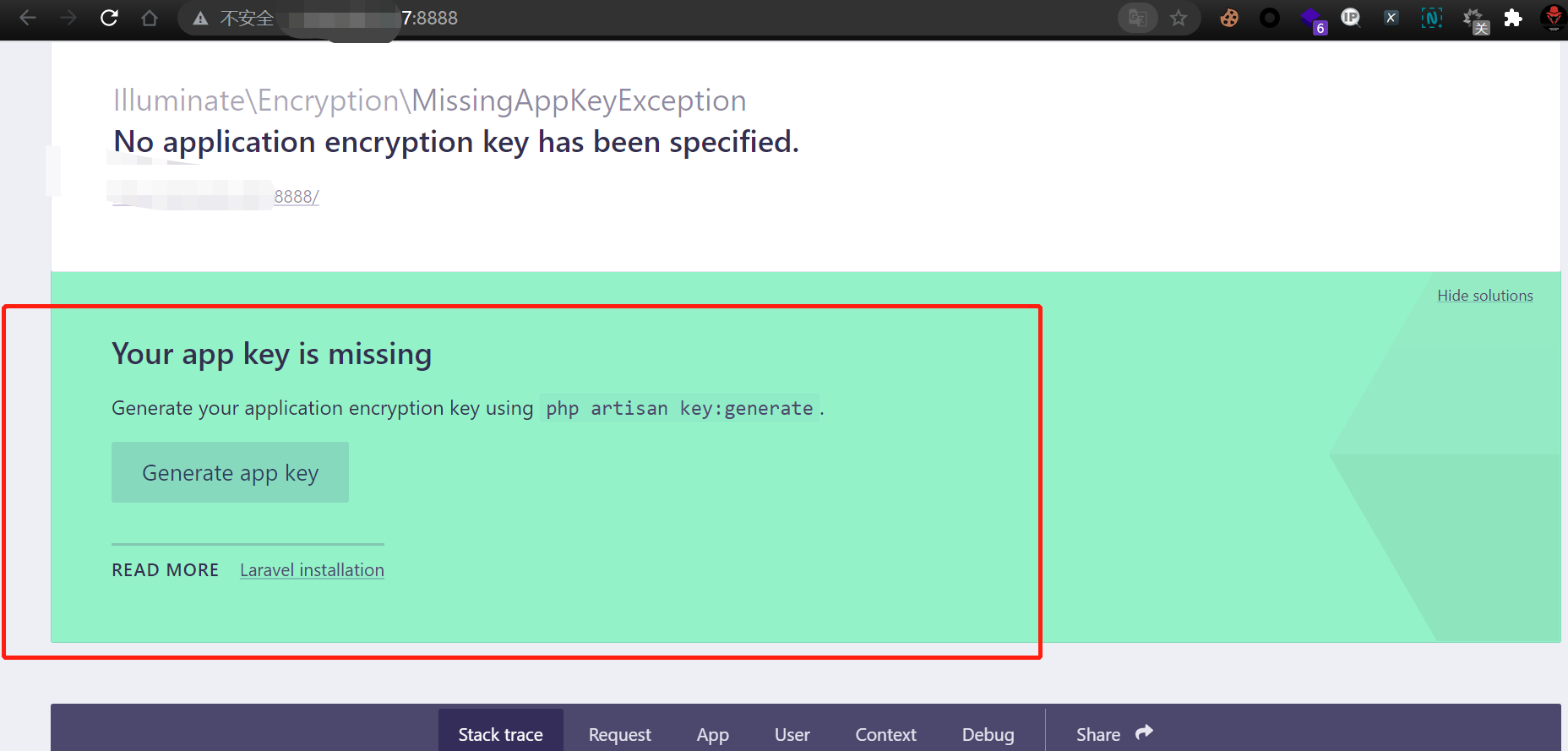Click the php artisan key:generate command text
The image size is (1568, 751).
[x=679, y=409]
